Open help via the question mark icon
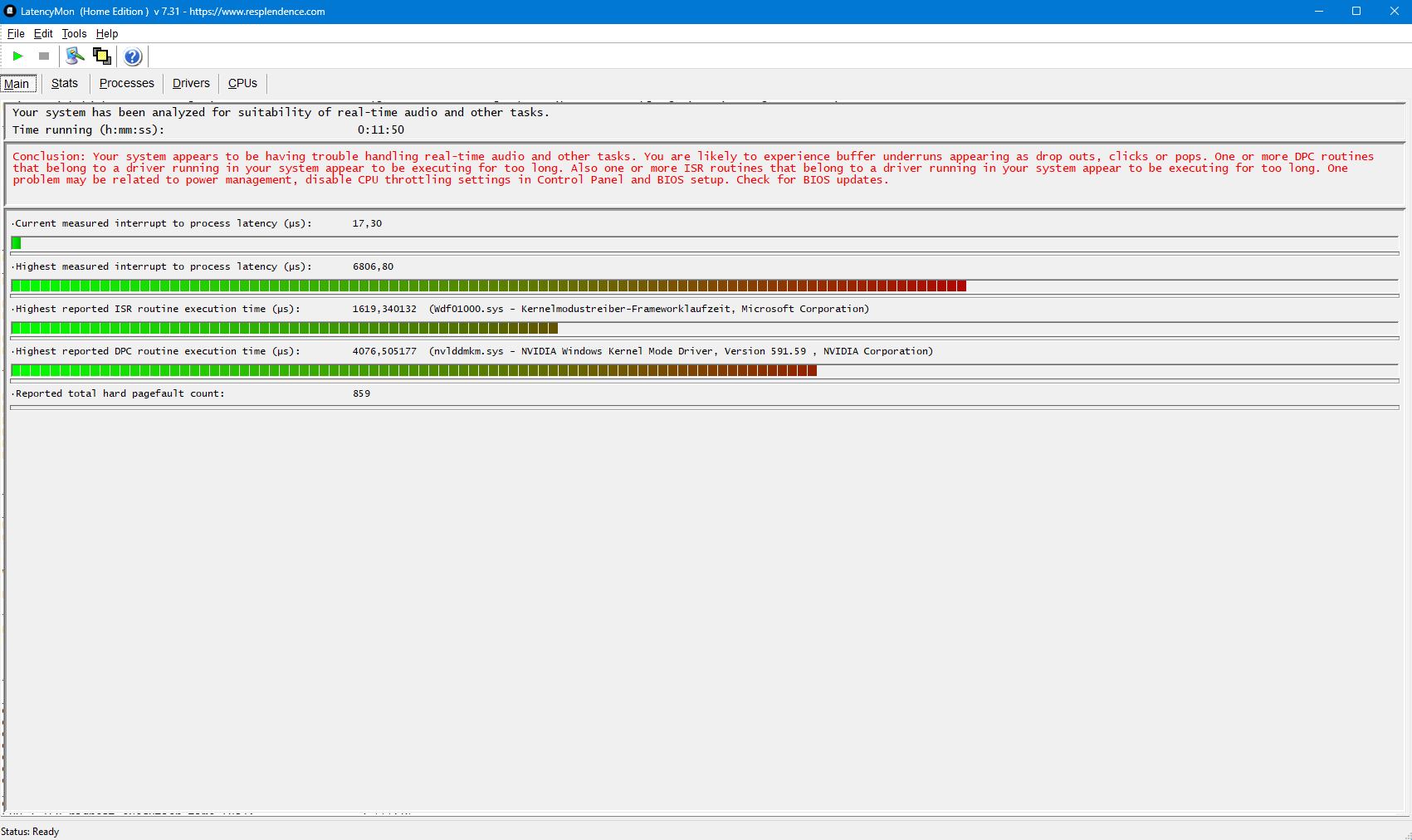Image resolution: width=1412 pixels, height=840 pixels. pos(132,56)
